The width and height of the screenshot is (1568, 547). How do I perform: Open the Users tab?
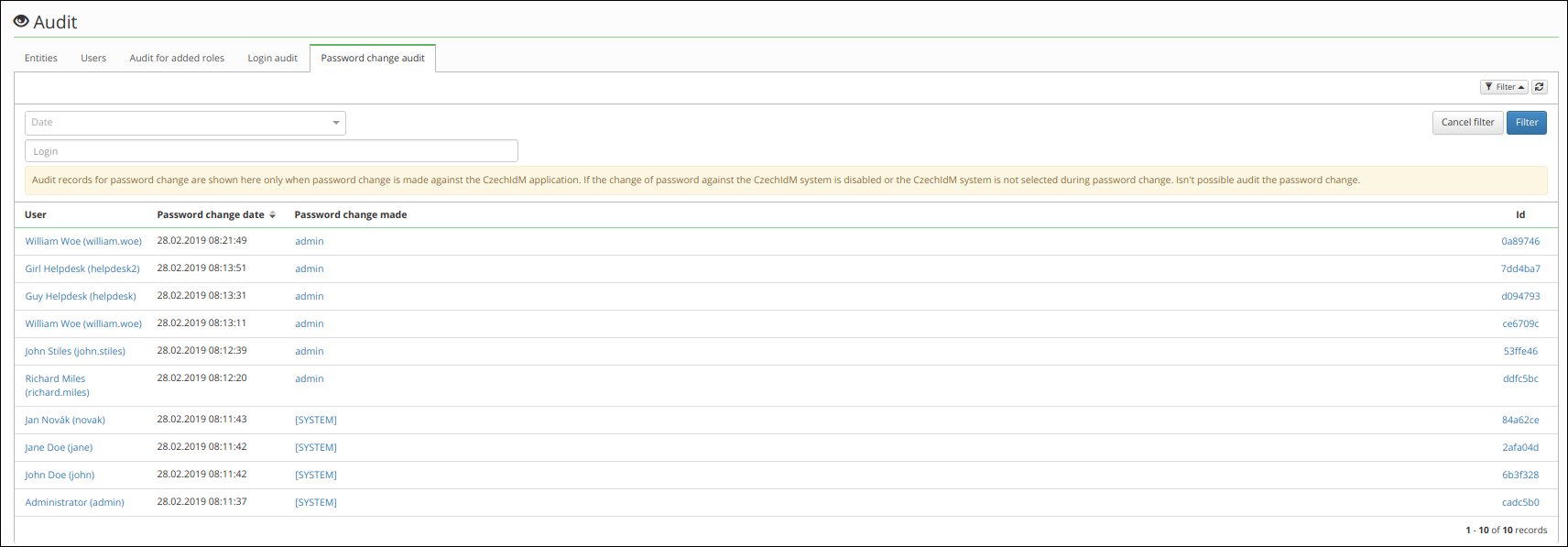pyautogui.click(x=93, y=58)
